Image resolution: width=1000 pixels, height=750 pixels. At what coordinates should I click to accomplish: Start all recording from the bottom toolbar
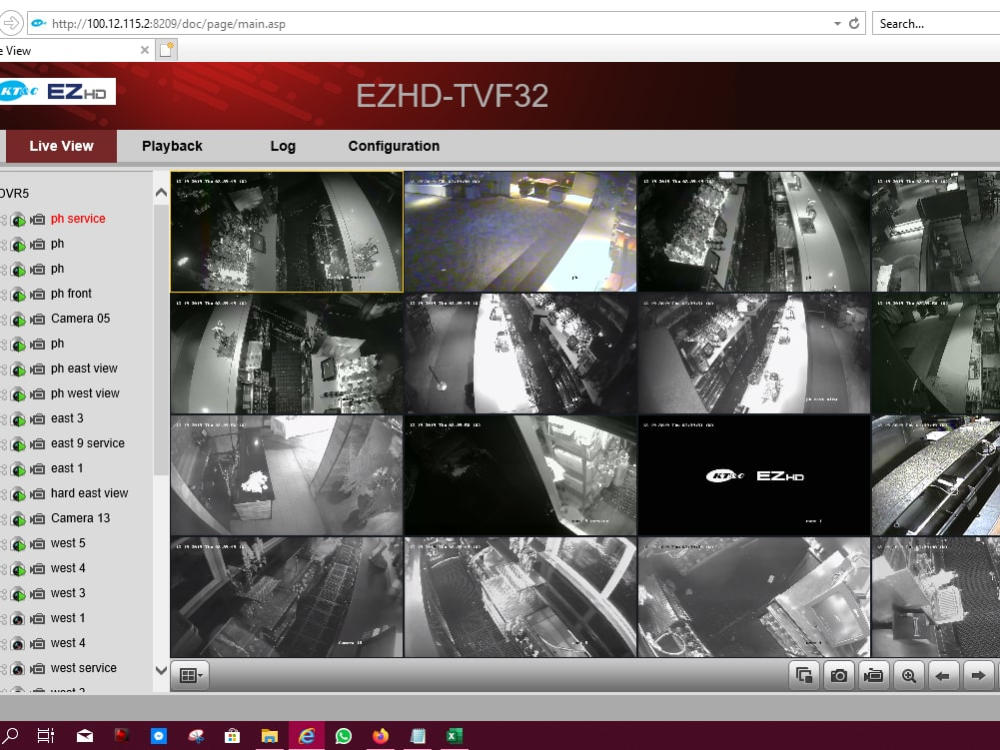[873, 675]
